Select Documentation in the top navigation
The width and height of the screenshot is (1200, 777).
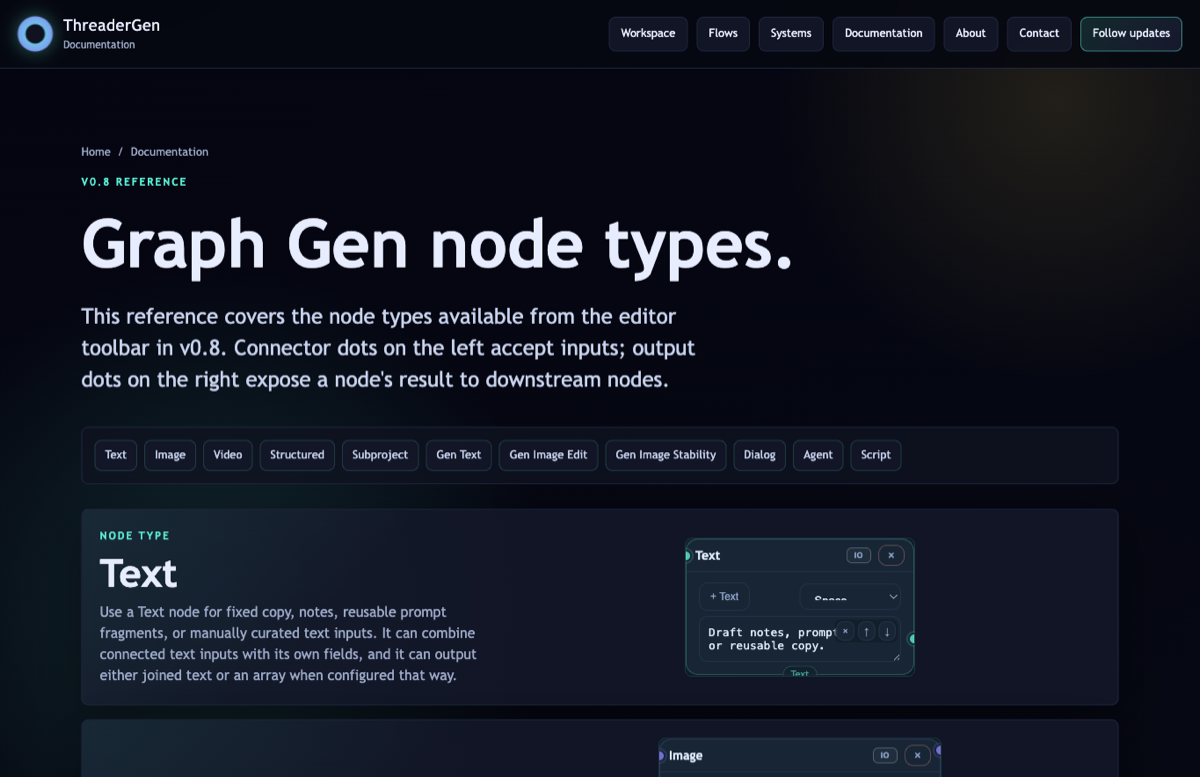point(884,33)
